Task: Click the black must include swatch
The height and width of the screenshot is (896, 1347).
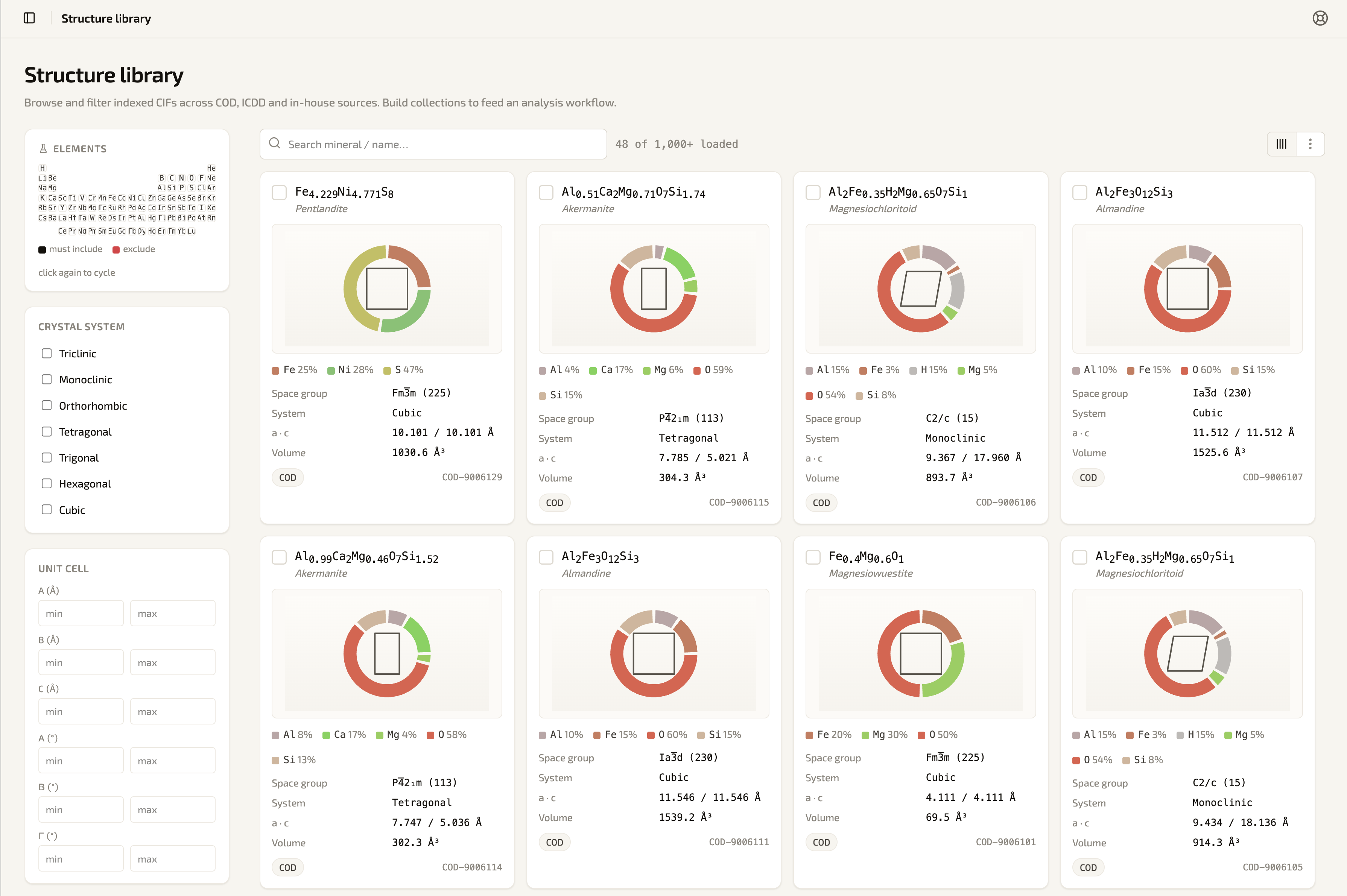Action: click(42, 250)
